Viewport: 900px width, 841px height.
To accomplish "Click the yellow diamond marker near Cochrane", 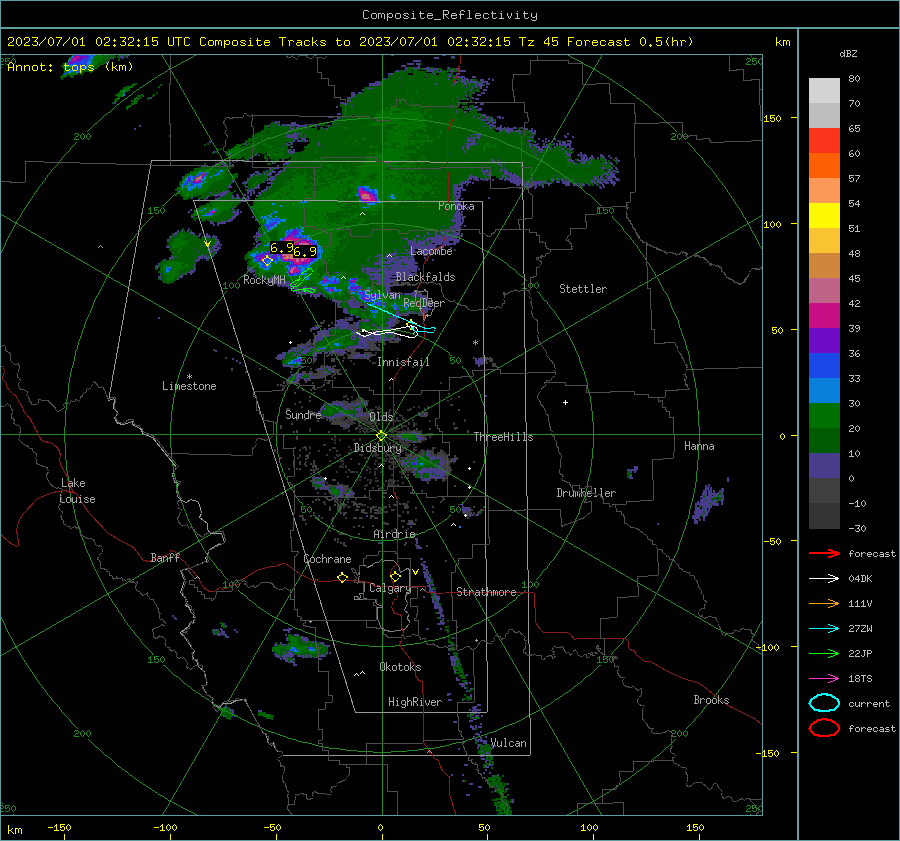I will 342,578.
